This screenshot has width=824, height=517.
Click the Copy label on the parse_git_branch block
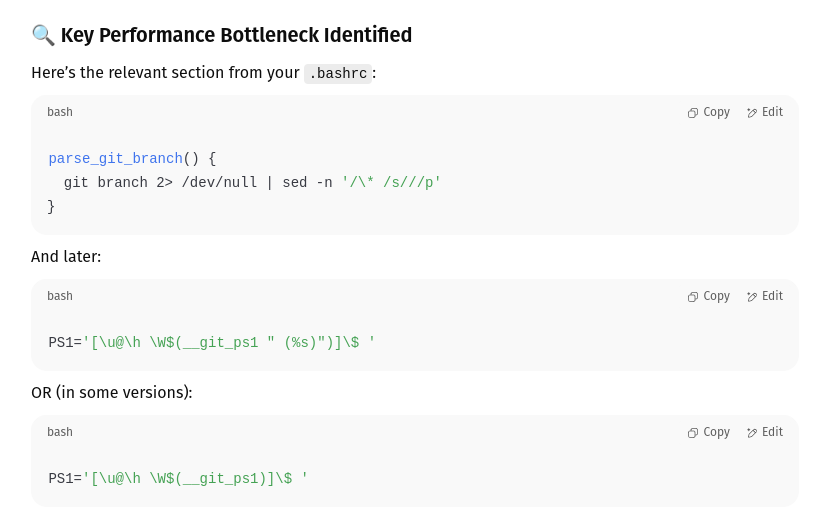tap(716, 112)
